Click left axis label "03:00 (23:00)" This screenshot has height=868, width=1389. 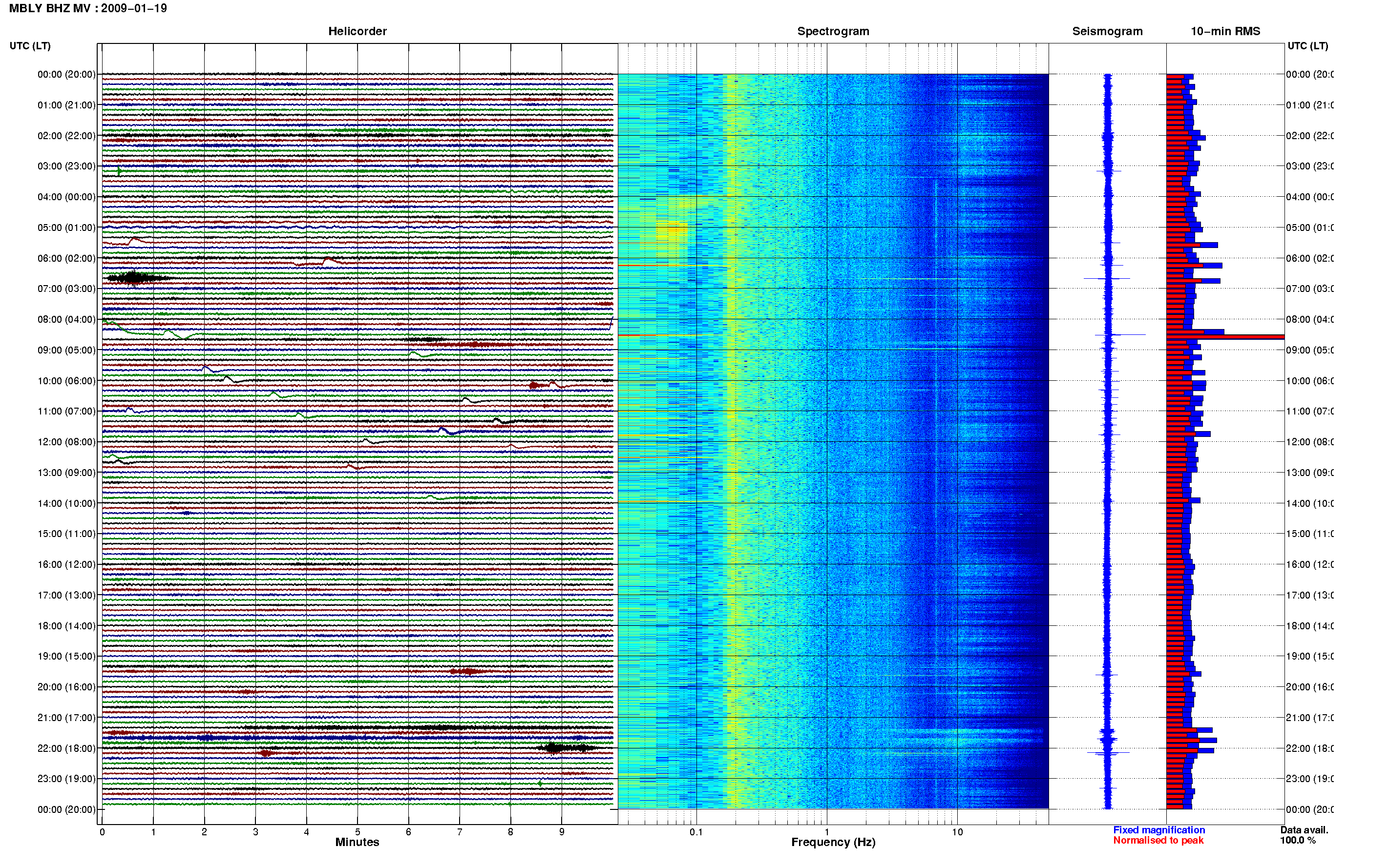point(66,166)
